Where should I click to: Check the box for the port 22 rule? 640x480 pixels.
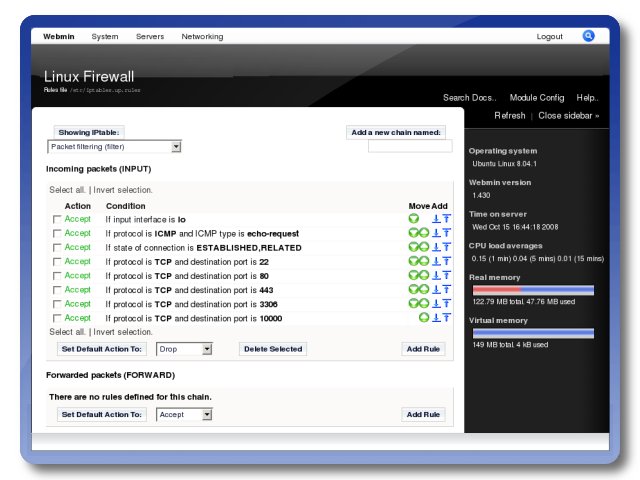(x=57, y=262)
